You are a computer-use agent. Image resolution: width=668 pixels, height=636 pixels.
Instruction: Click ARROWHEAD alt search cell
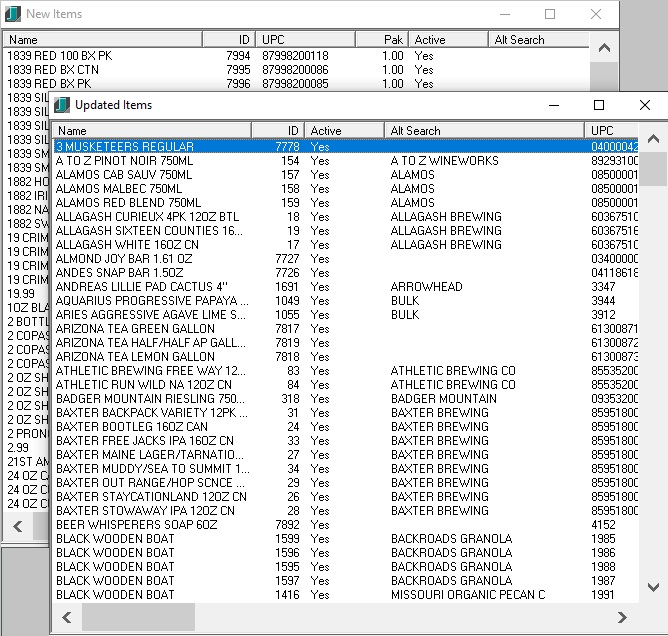point(426,287)
